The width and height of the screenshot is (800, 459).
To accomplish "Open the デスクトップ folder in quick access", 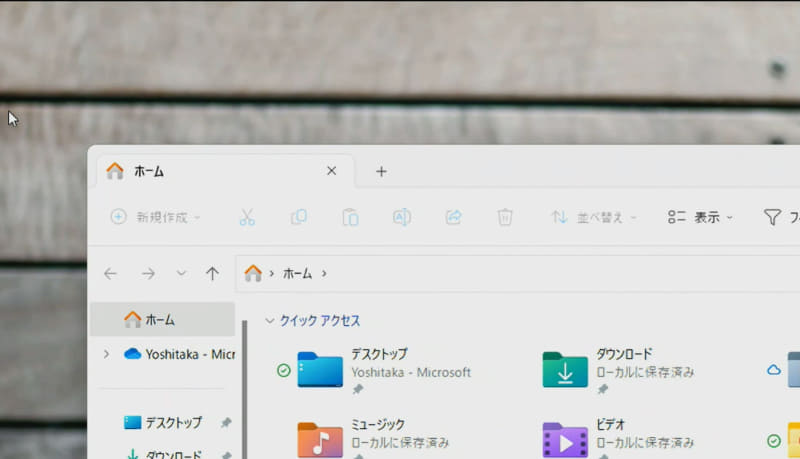I will (320, 370).
